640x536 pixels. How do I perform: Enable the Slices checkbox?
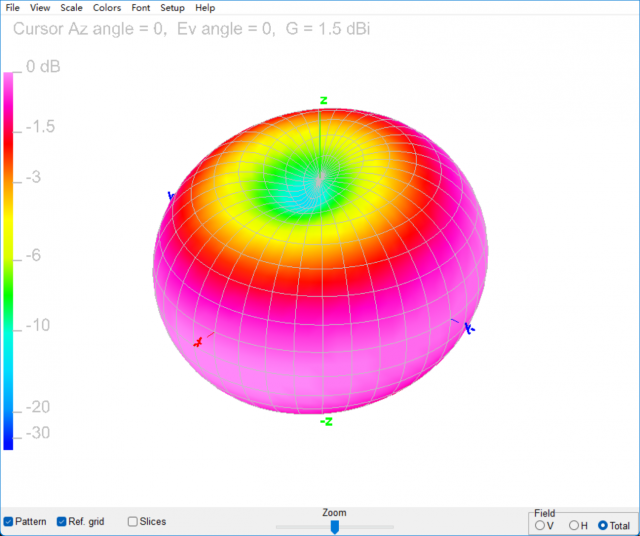[x=133, y=521]
